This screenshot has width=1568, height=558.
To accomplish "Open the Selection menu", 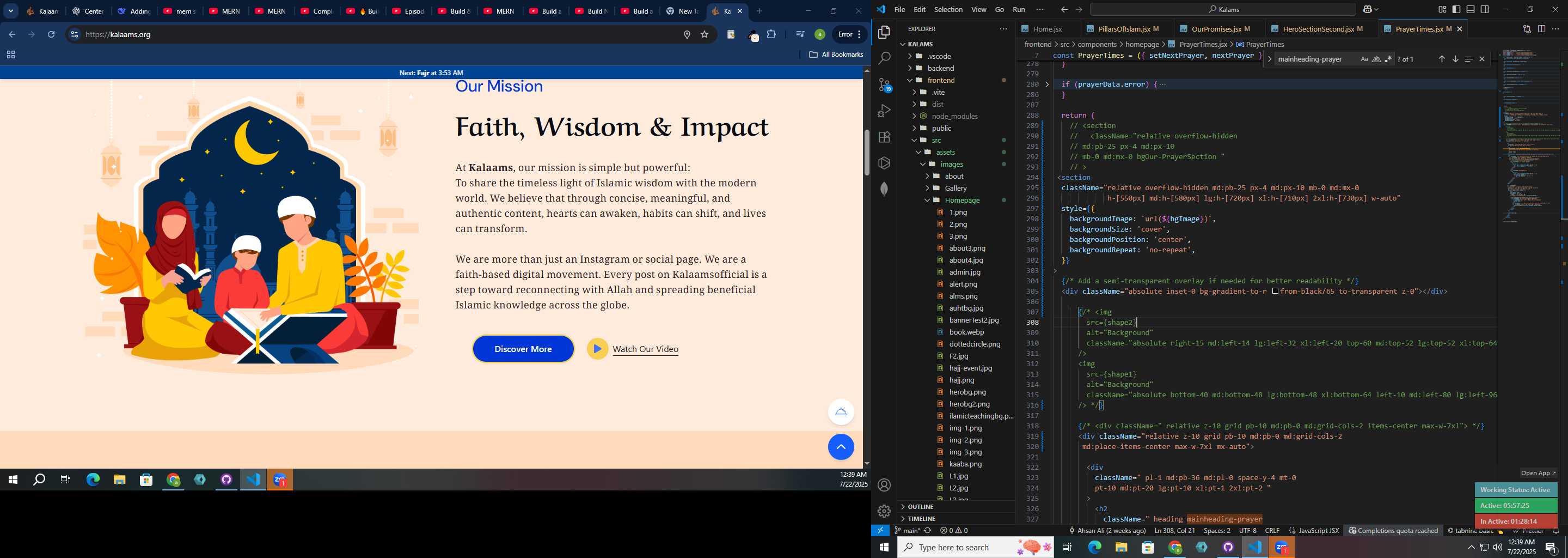I will click(948, 10).
